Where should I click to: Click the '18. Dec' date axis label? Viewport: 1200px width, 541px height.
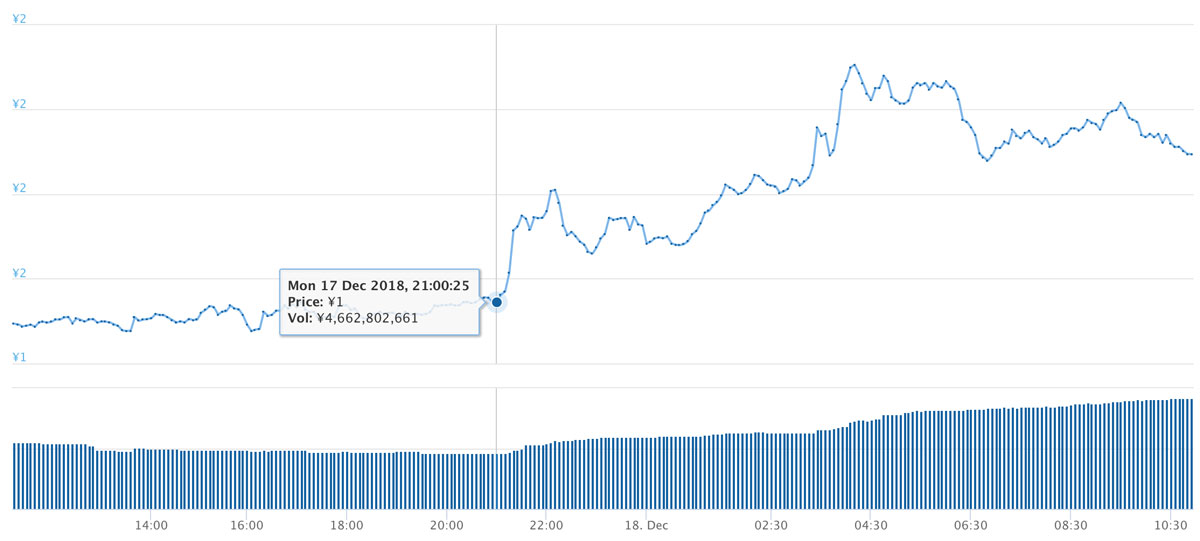click(x=646, y=525)
